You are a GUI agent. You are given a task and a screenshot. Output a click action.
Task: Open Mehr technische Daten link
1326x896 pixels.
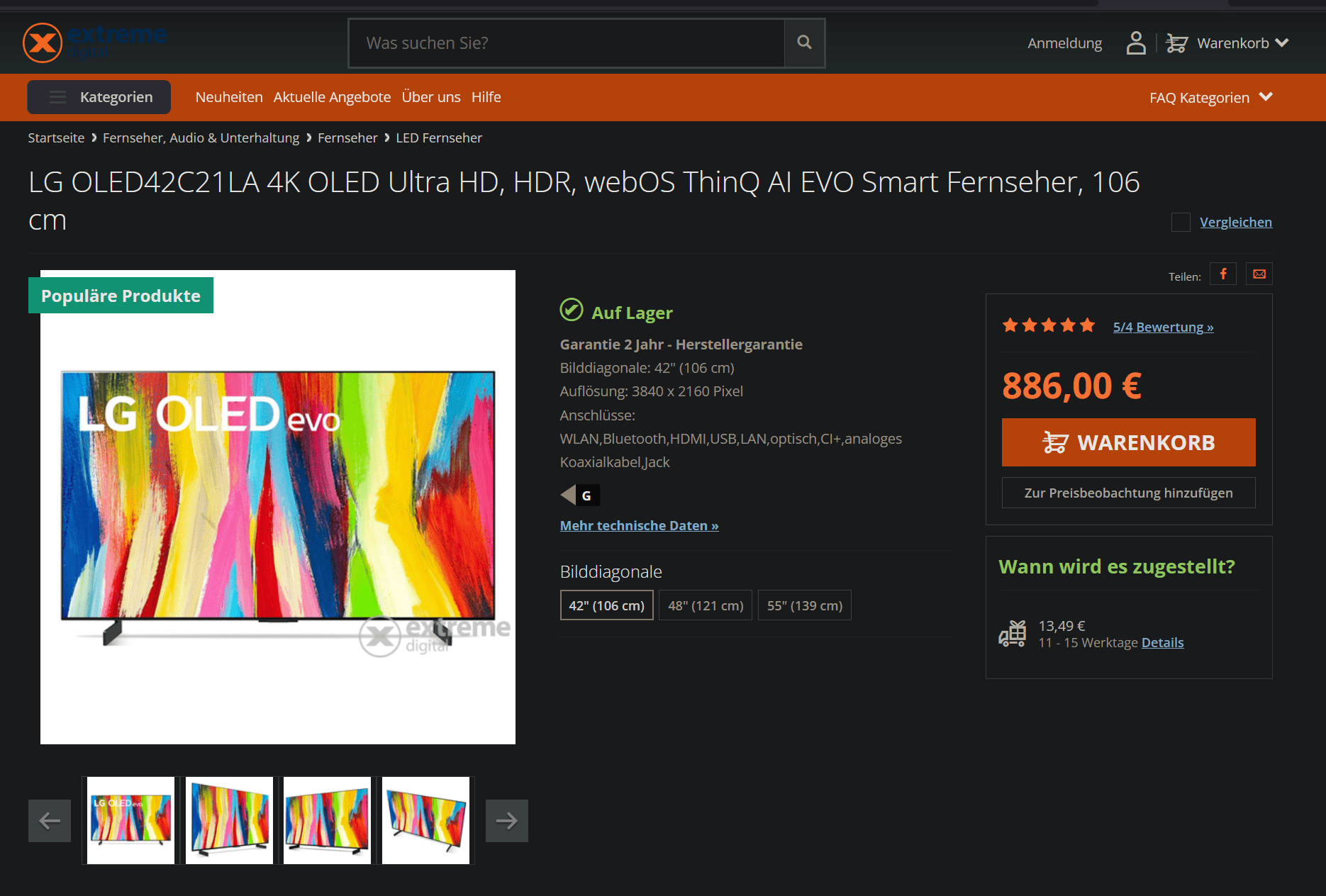point(640,525)
